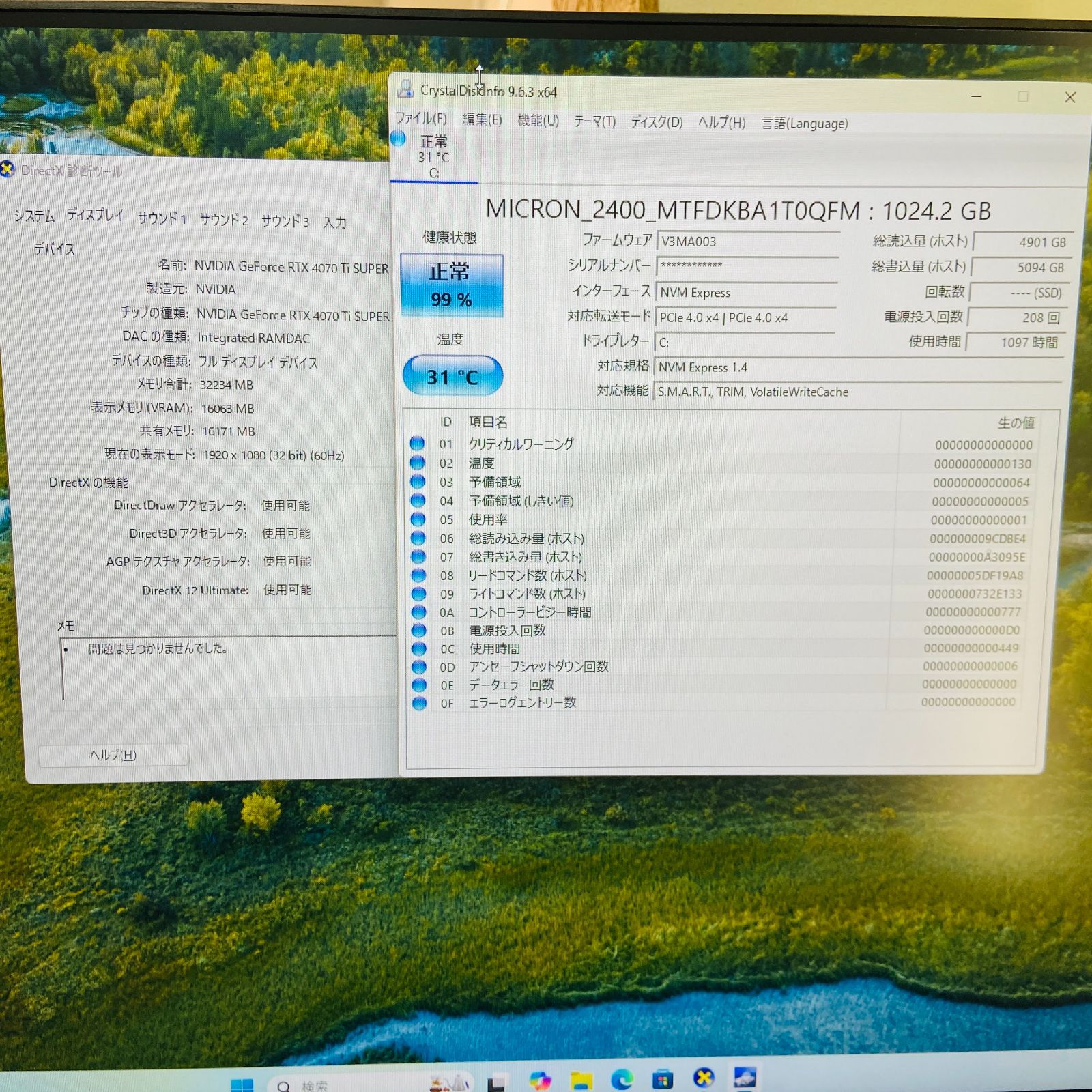The width and height of the screenshot is (1092, 1092).
Task: Switch to サウンド 3 tab
Action: point(285,221)
